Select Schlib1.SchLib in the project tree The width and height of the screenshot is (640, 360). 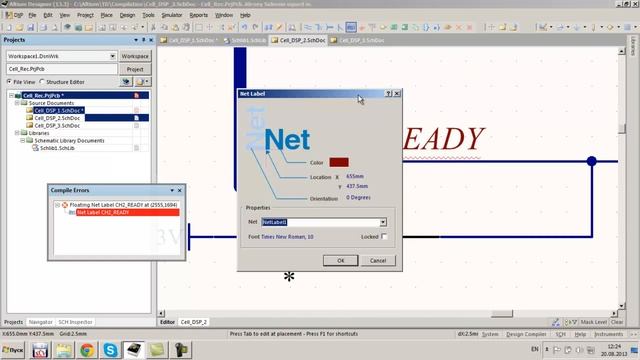pyautogui.click(x=57, y=148)
